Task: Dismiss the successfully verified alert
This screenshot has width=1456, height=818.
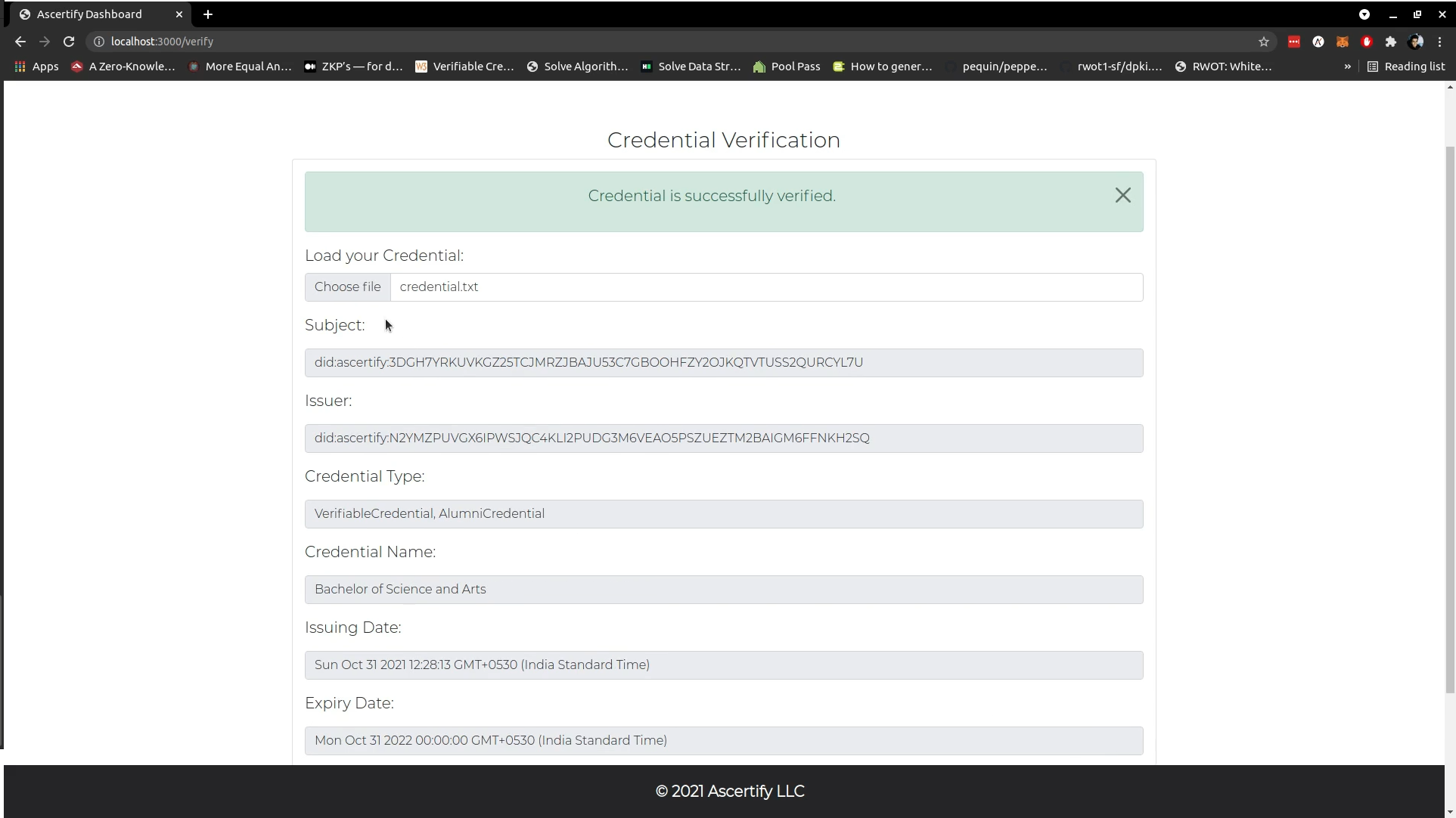Action: click(1122, 196)
